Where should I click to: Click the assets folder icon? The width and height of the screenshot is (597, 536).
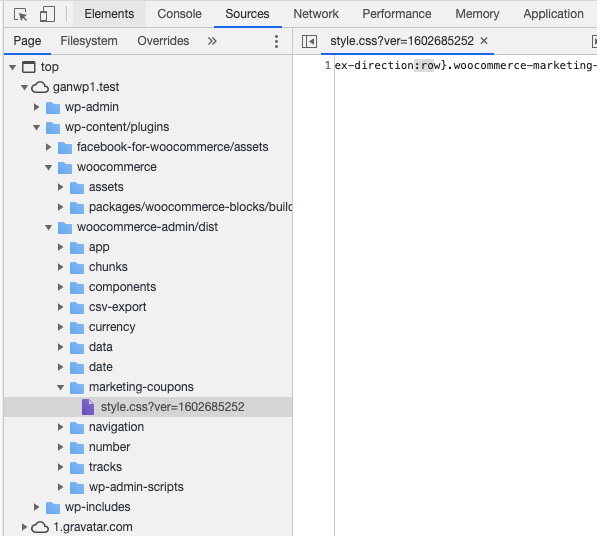pyautogui.click(x=77, y=187)
